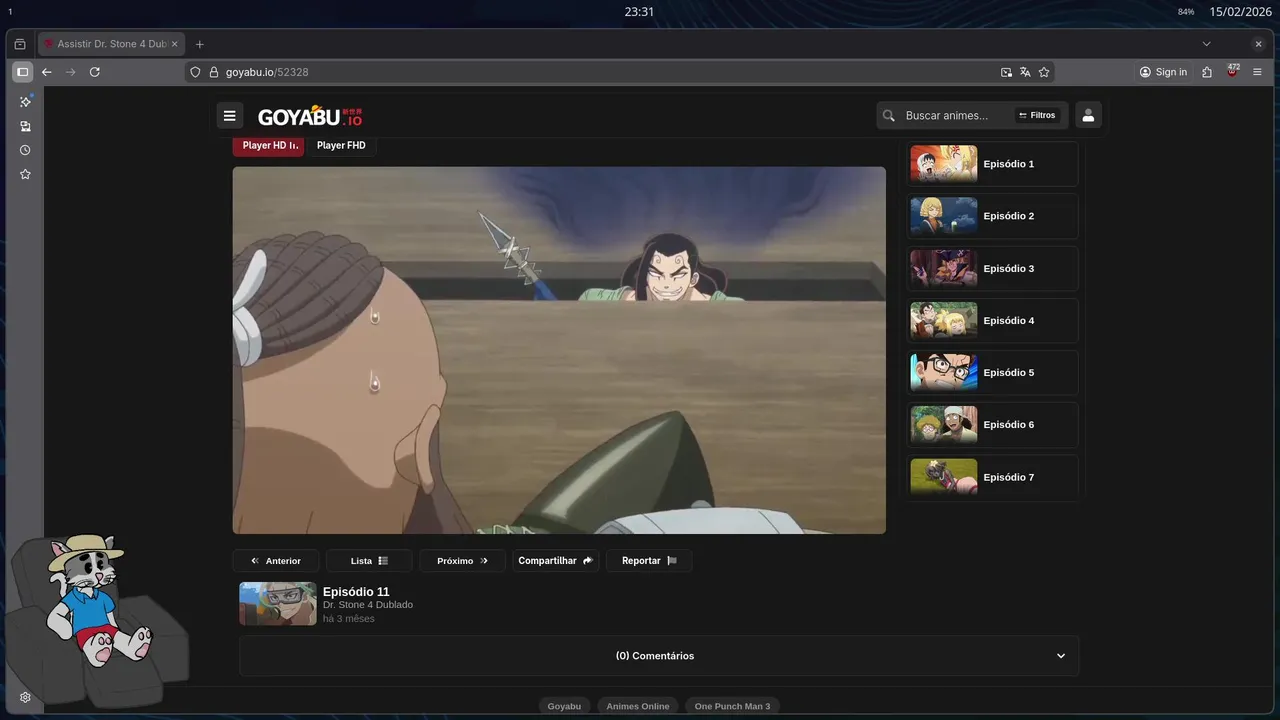Open tracking protection shield icon
The height and width of the screenshot is (720, 1280).
click(196, 72)
